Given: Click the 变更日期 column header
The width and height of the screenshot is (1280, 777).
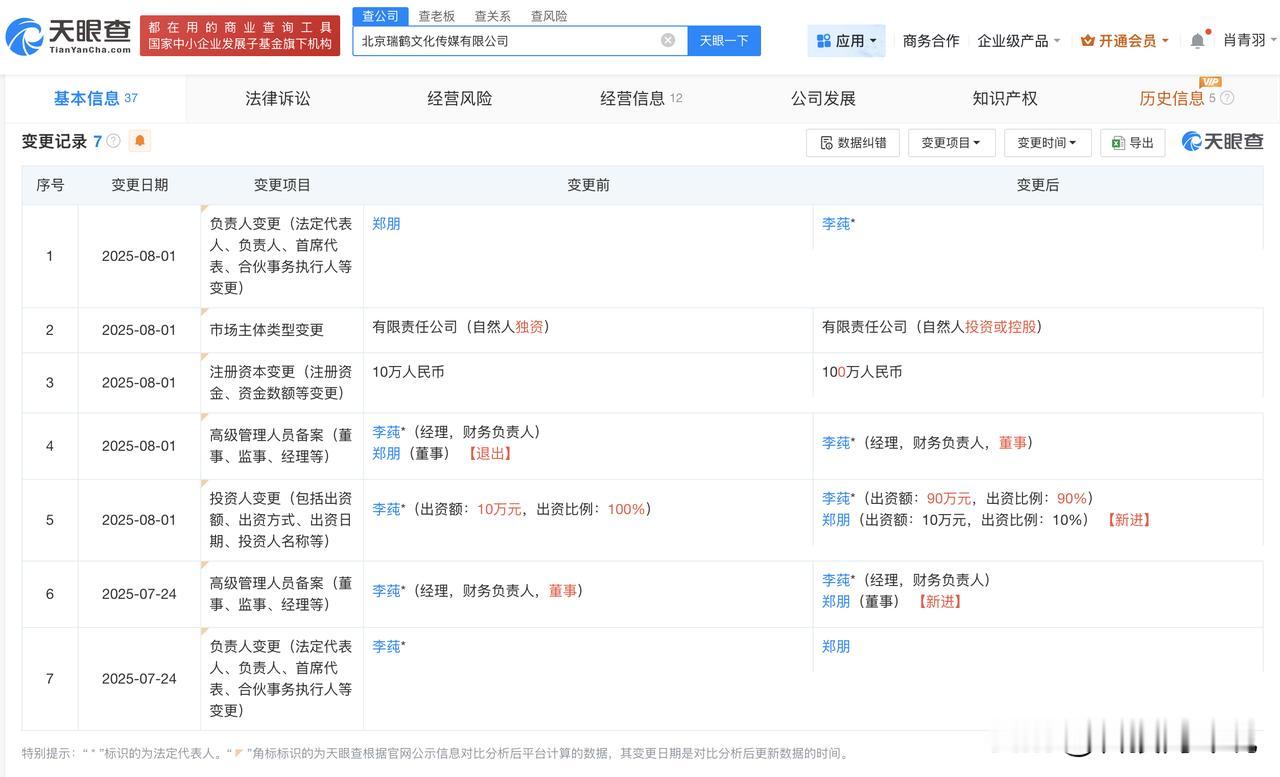Looking at the screenshot, I should 140,185.
